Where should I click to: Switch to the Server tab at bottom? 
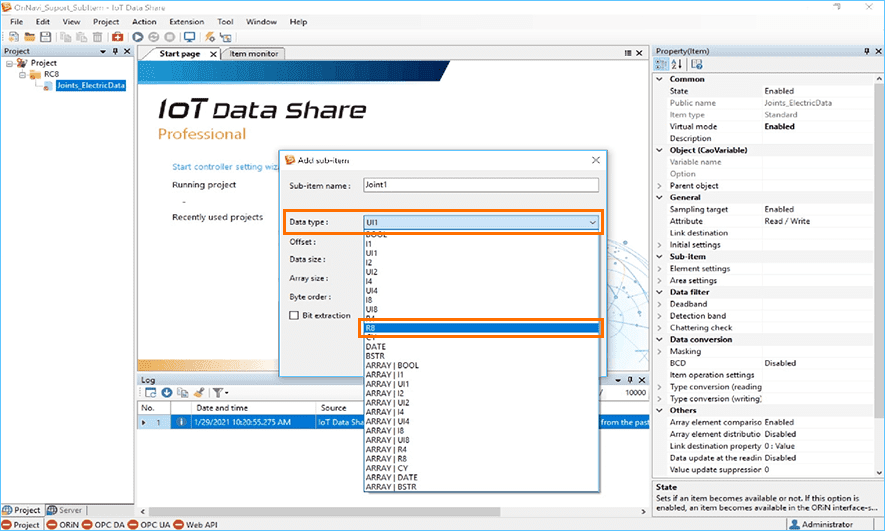point(65,510)
